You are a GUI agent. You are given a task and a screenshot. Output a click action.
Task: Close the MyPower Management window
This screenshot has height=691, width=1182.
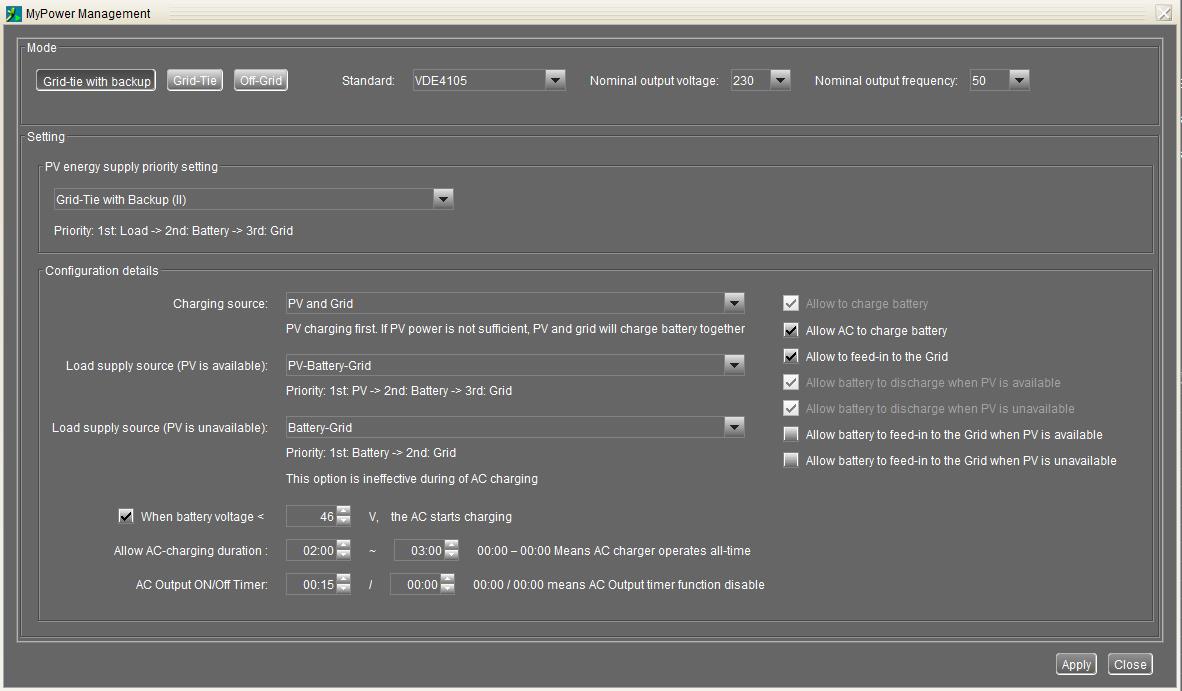tap(1163, 13)
